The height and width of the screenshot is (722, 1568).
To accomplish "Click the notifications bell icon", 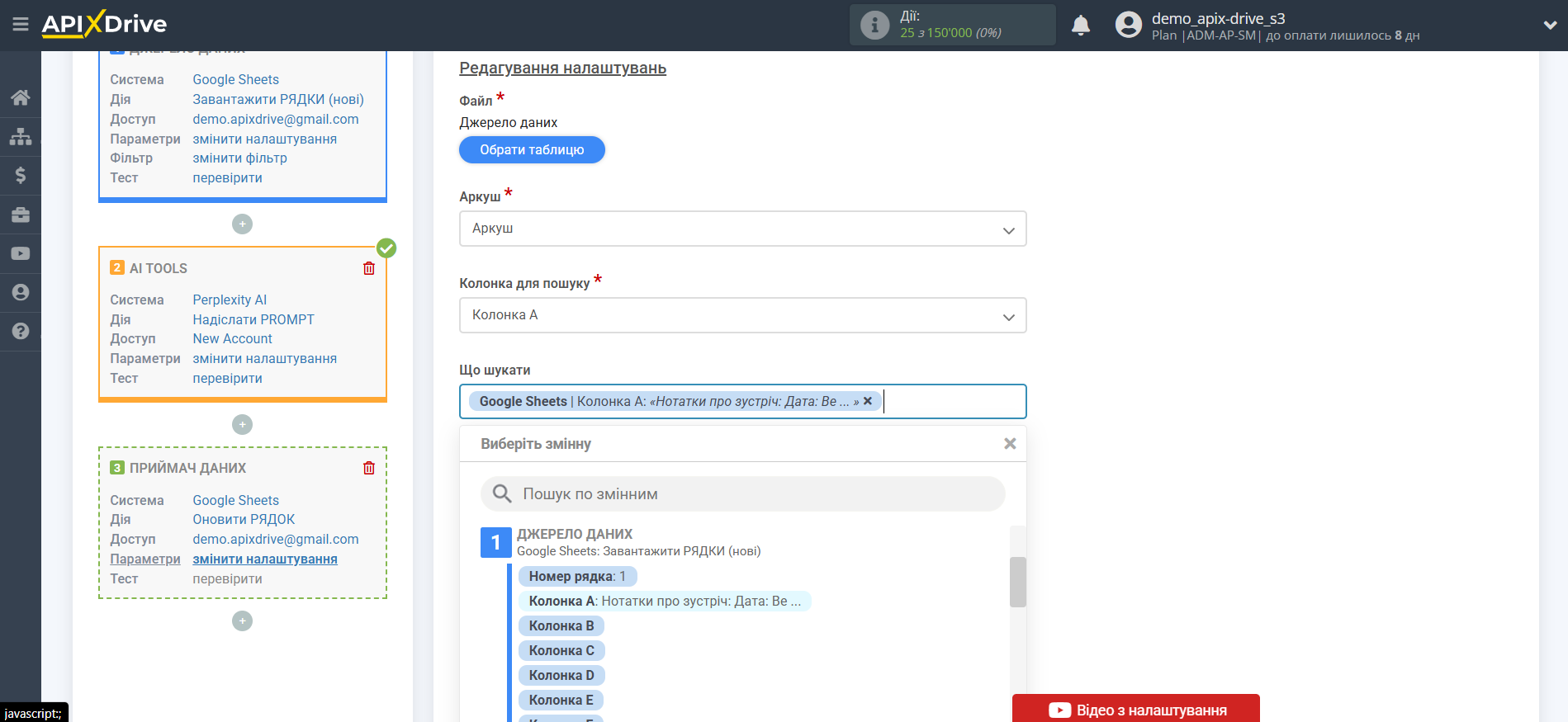I will point(1080,26).
